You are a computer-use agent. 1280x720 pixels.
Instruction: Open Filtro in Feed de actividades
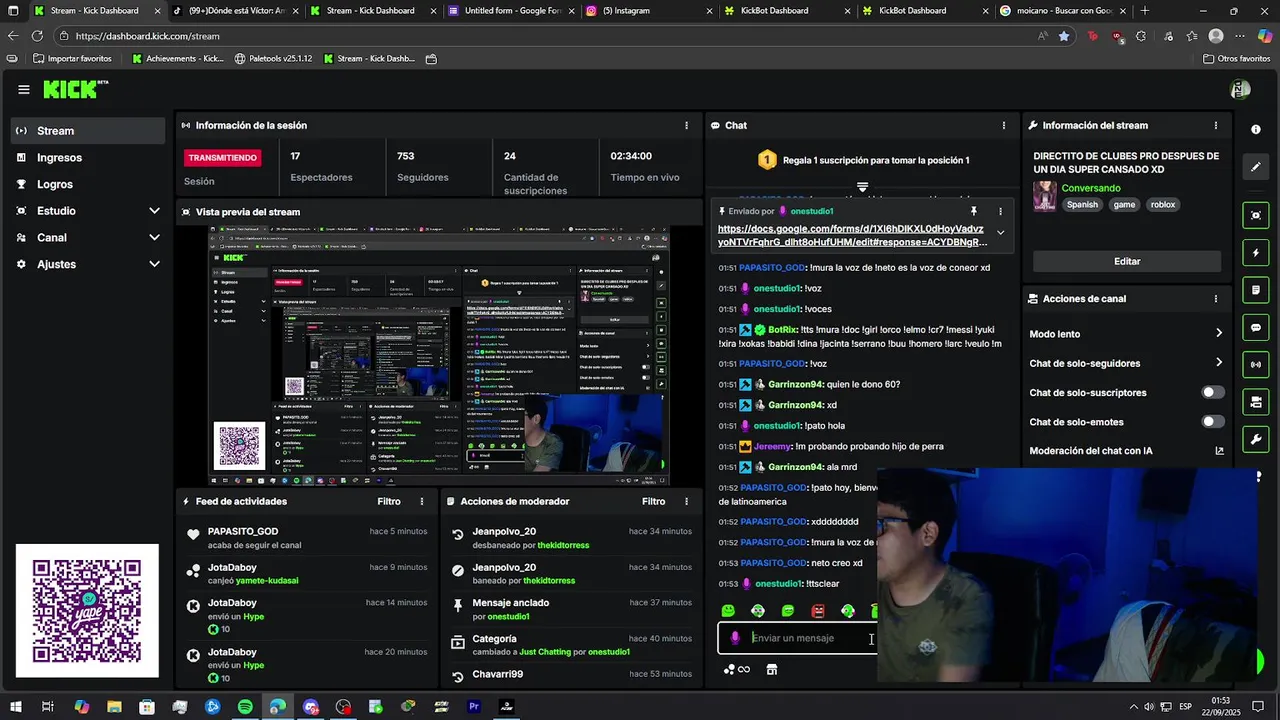[389, 502]
